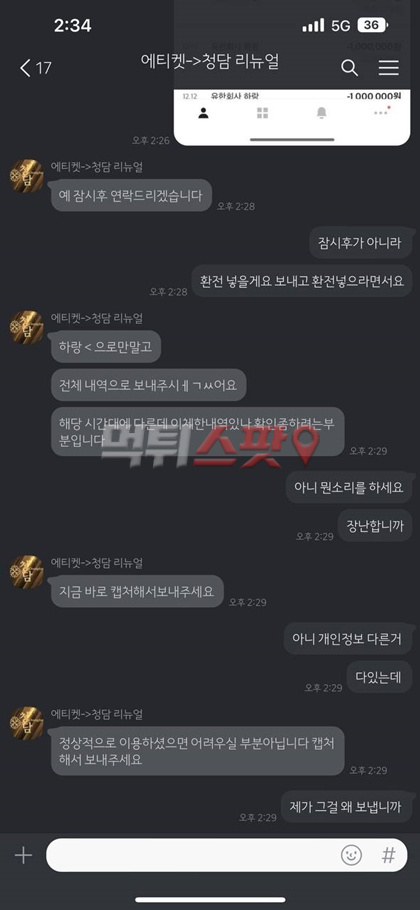Tap the sent bubble '제가 그걸 왜 보냅니까'
Viewport: 420px width, 910px height.
click(346, 806)
